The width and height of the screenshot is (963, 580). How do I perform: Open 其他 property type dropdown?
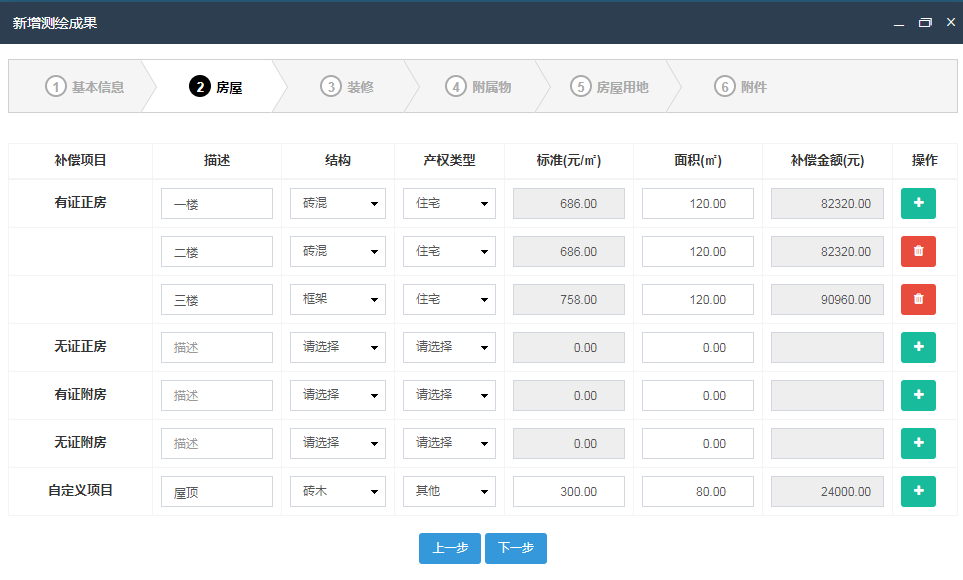pos(449,491)
